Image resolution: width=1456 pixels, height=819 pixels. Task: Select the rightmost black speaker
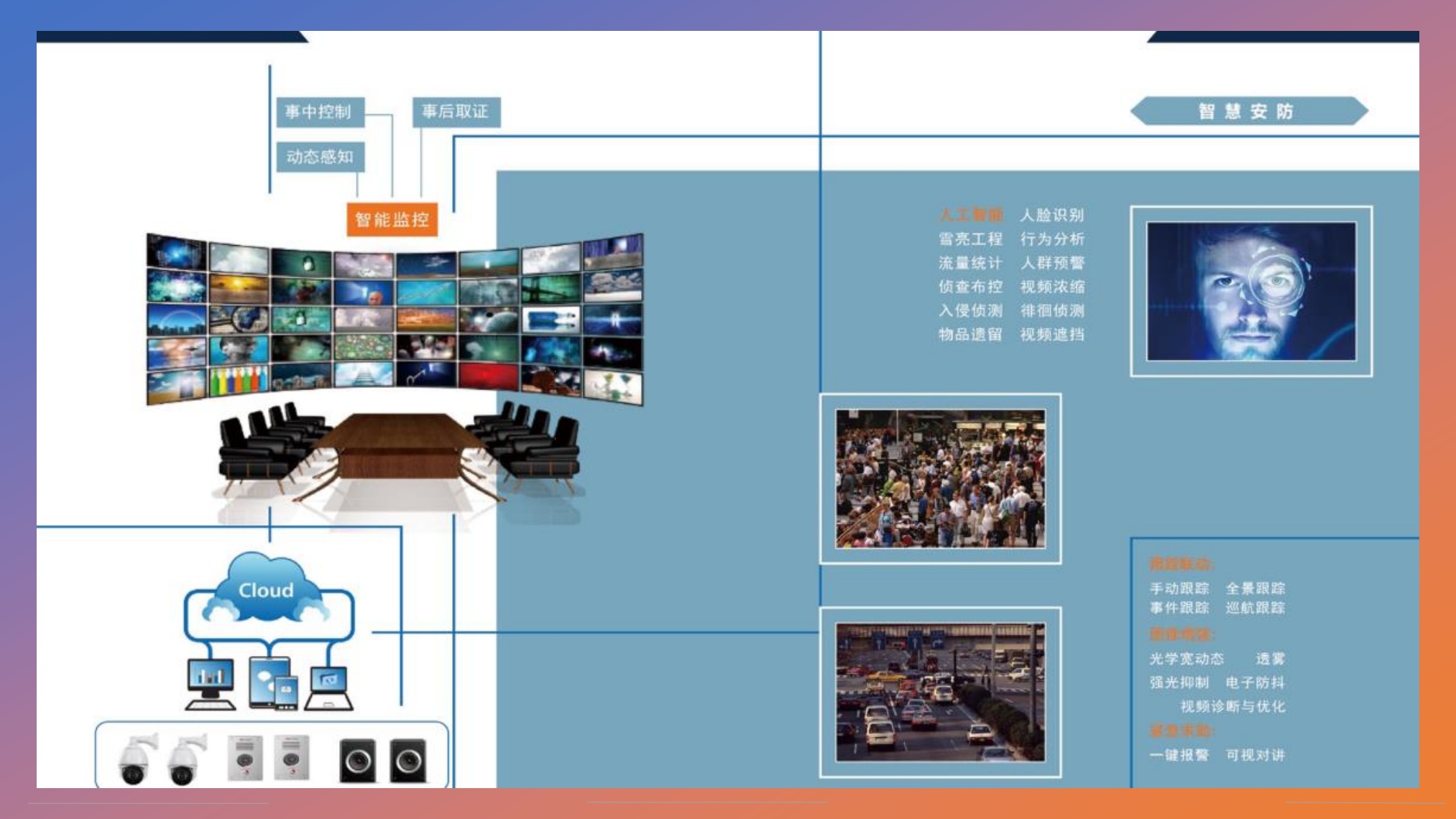point(408,760)
